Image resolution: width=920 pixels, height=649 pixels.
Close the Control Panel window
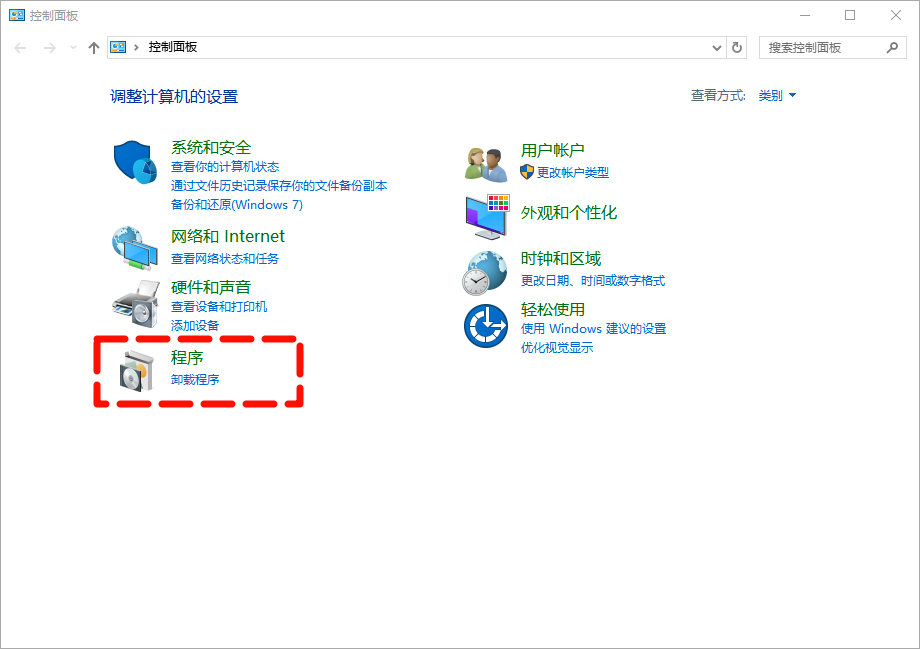[x=895, y=15]
